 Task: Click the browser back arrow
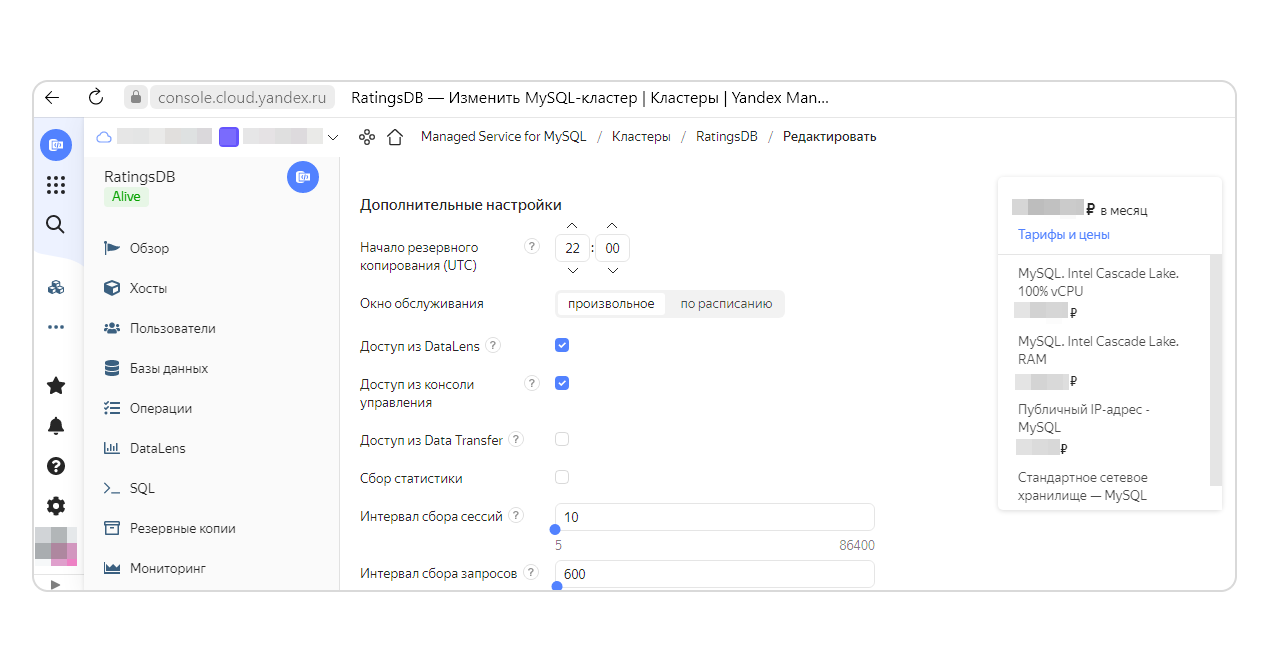click(x=52, y=98)
